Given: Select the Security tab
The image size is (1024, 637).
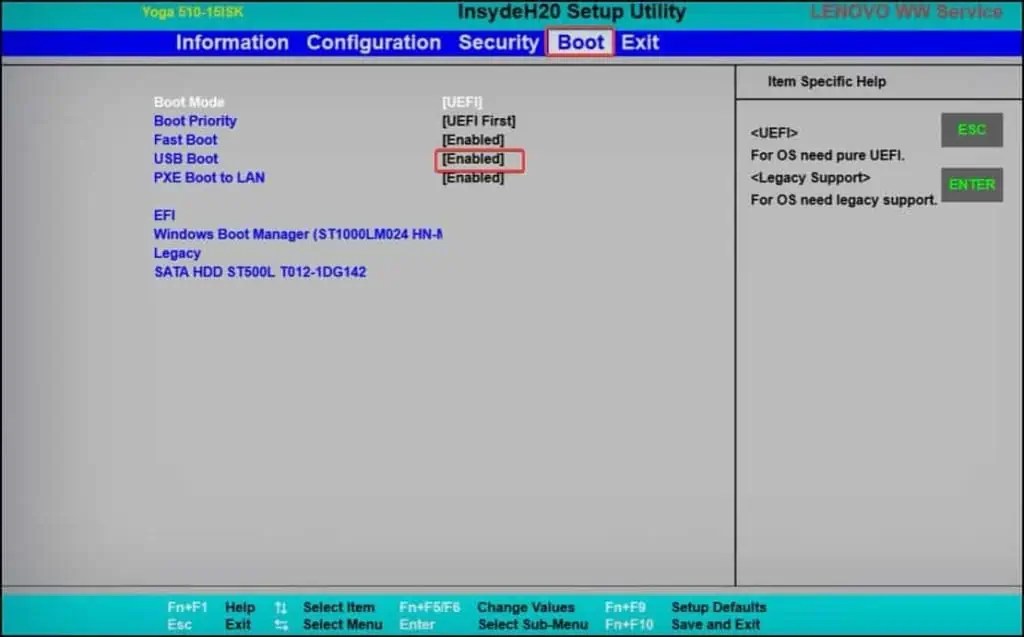Looking at the screenshot, I should [x=499, y=42].
